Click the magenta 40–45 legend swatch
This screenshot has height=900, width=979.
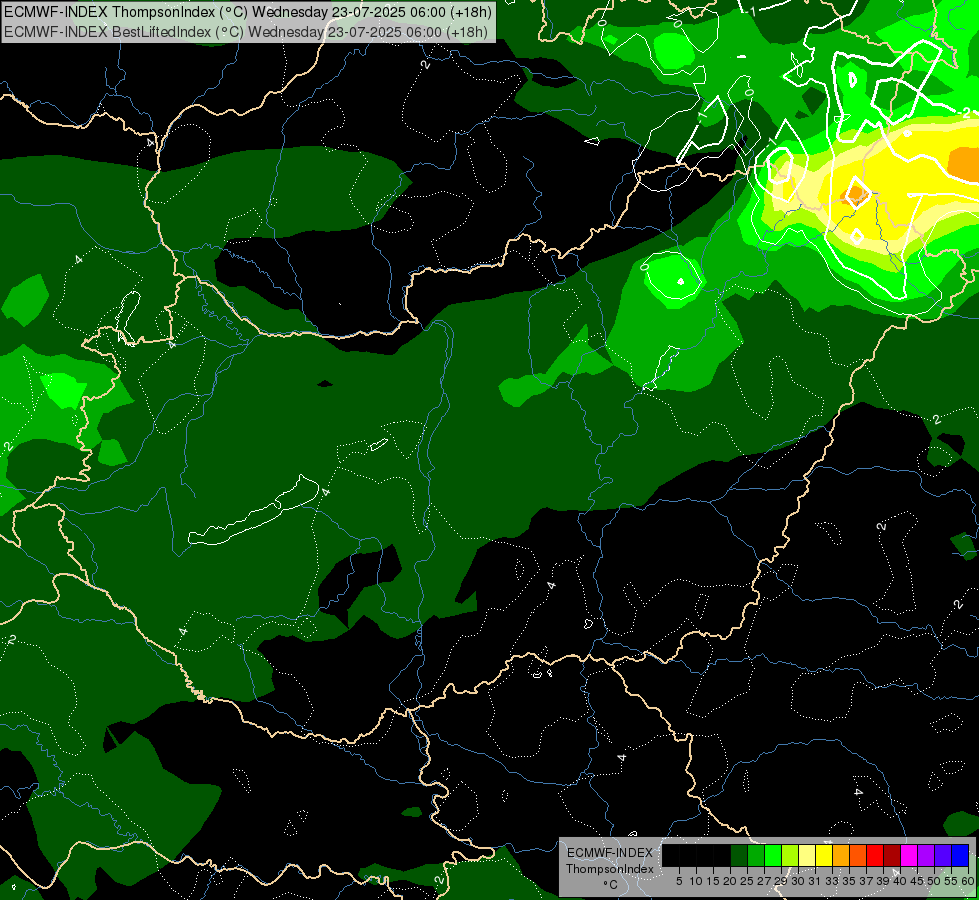pos(909,855)
